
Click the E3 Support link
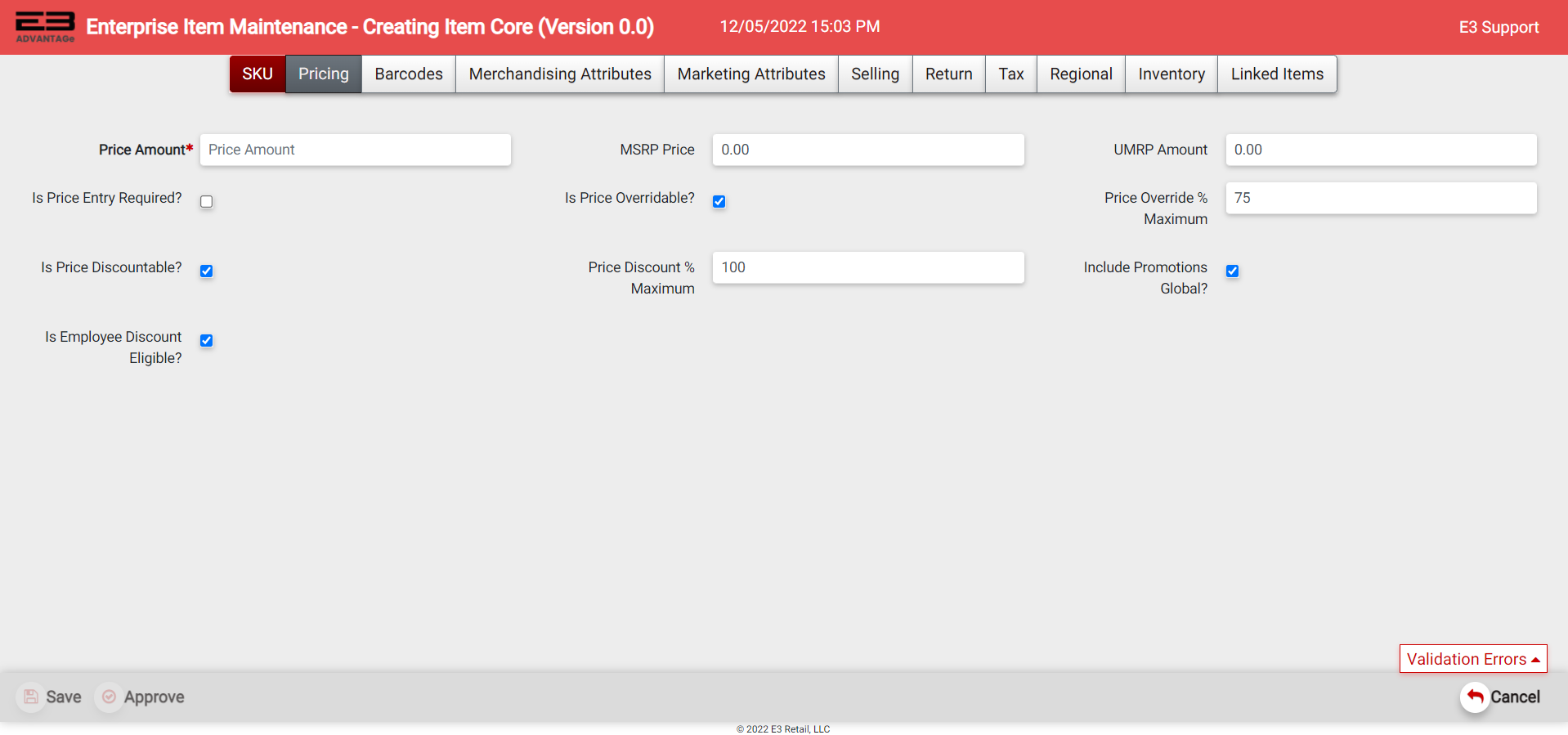[1498, 27]
